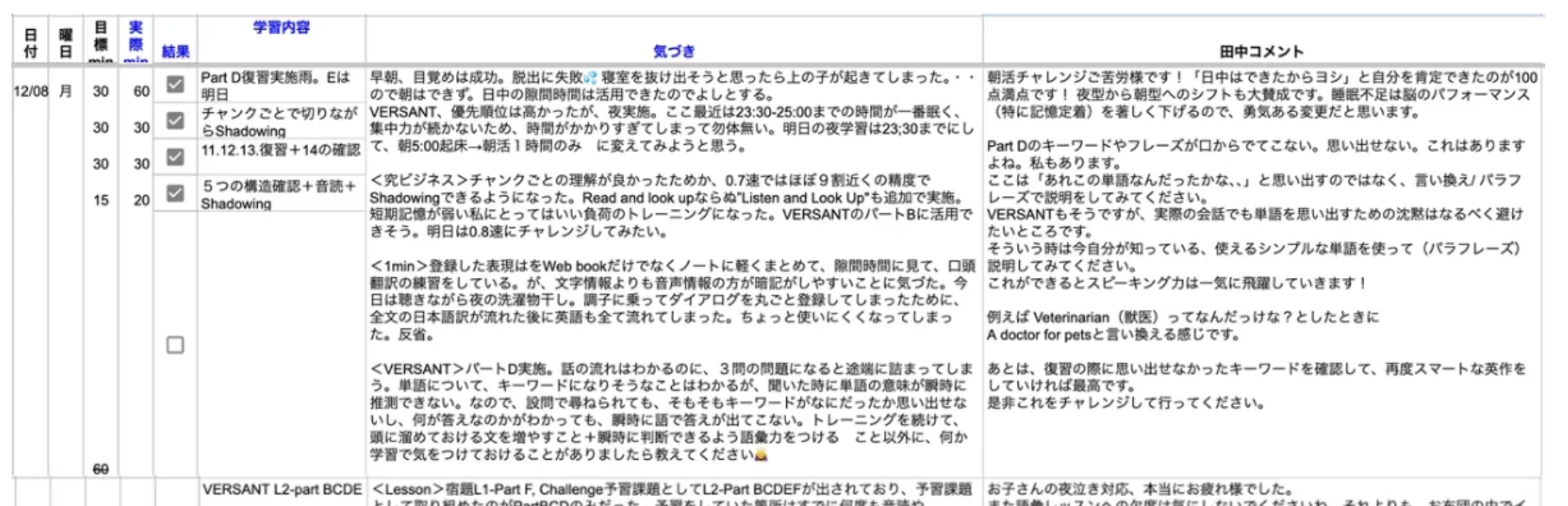Click the 12/08 date cell
The image size is (1568, 506).
coord(31,92)
